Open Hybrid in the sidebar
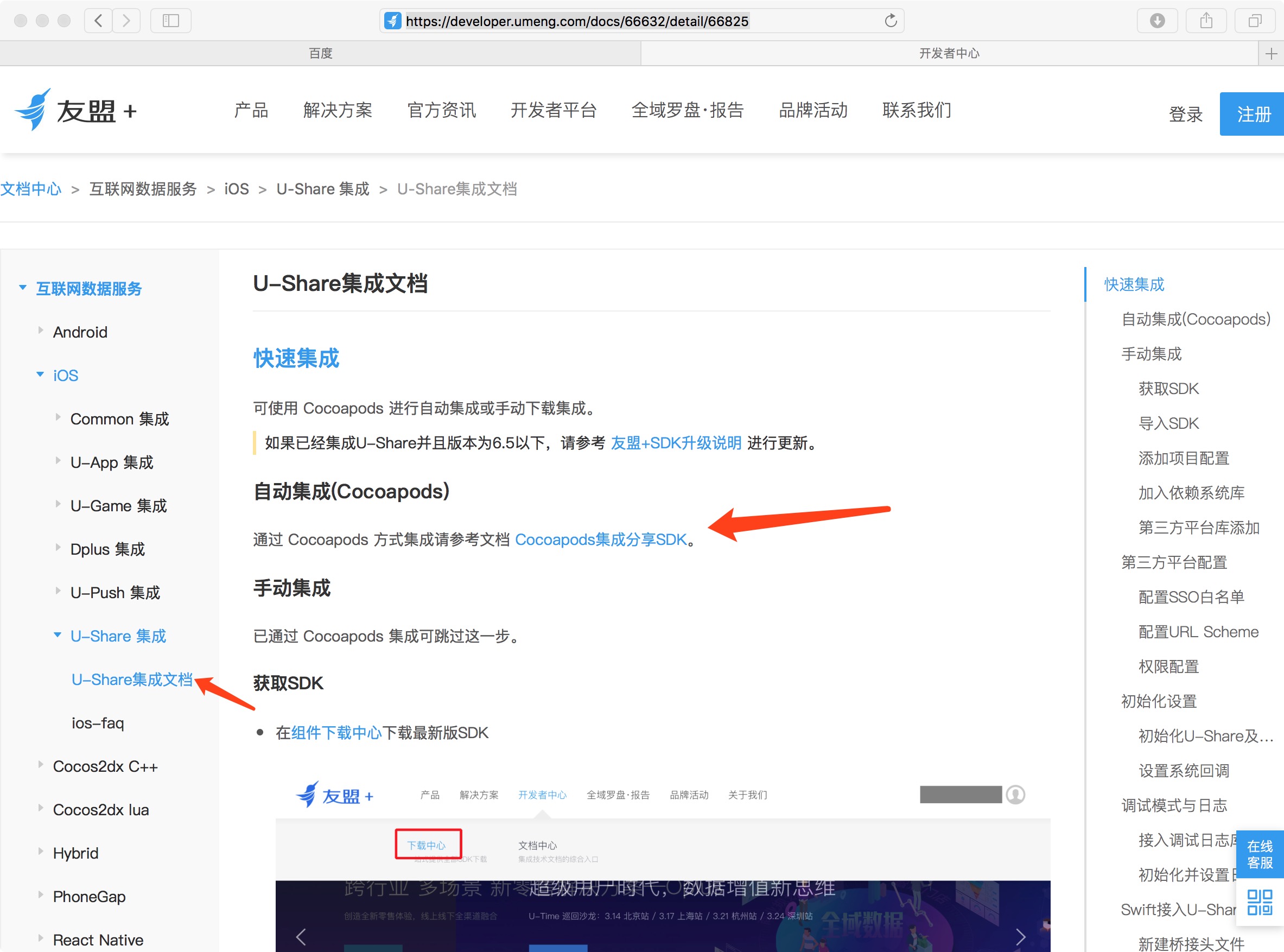 [x=75, y=853]
